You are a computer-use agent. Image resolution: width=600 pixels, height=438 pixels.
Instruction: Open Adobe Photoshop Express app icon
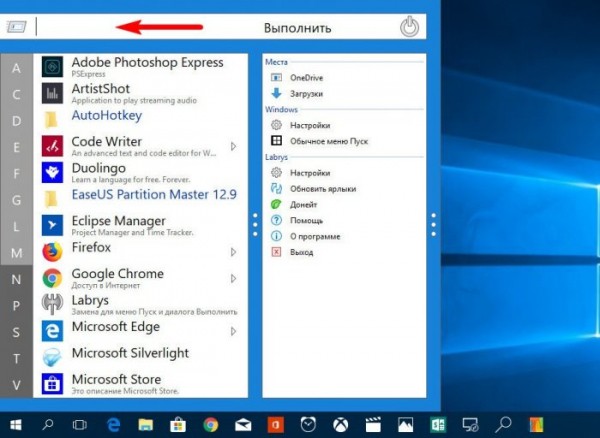tap(52, 67)
